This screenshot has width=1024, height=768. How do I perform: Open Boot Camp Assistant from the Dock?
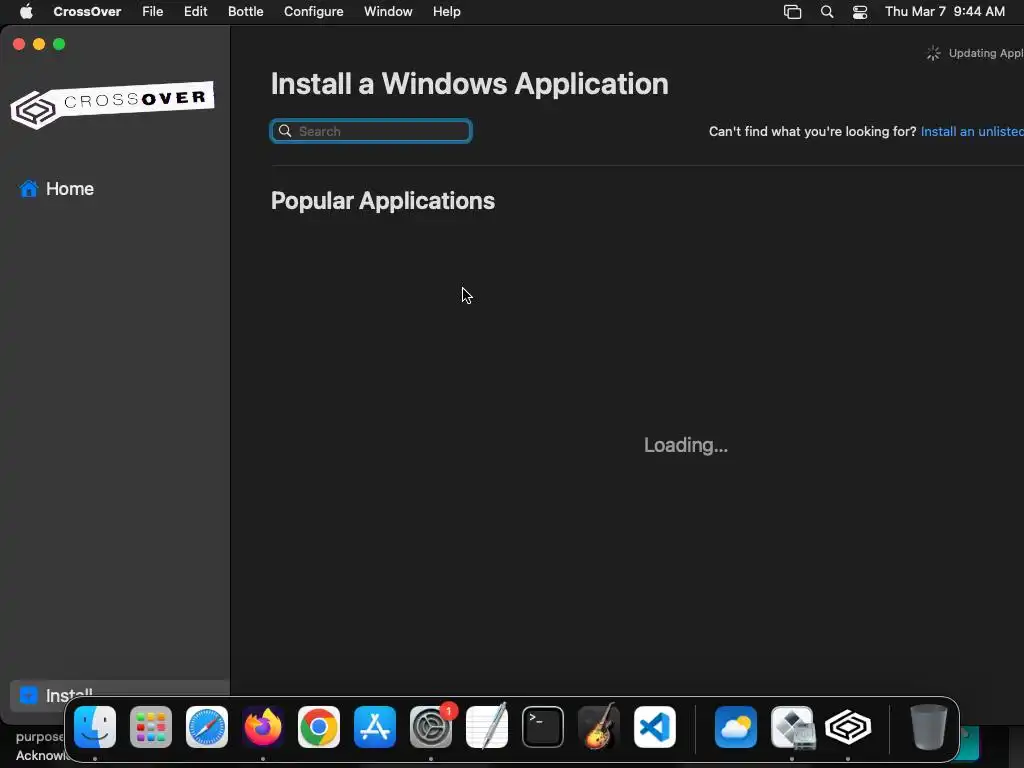click(x=792, y=727)
